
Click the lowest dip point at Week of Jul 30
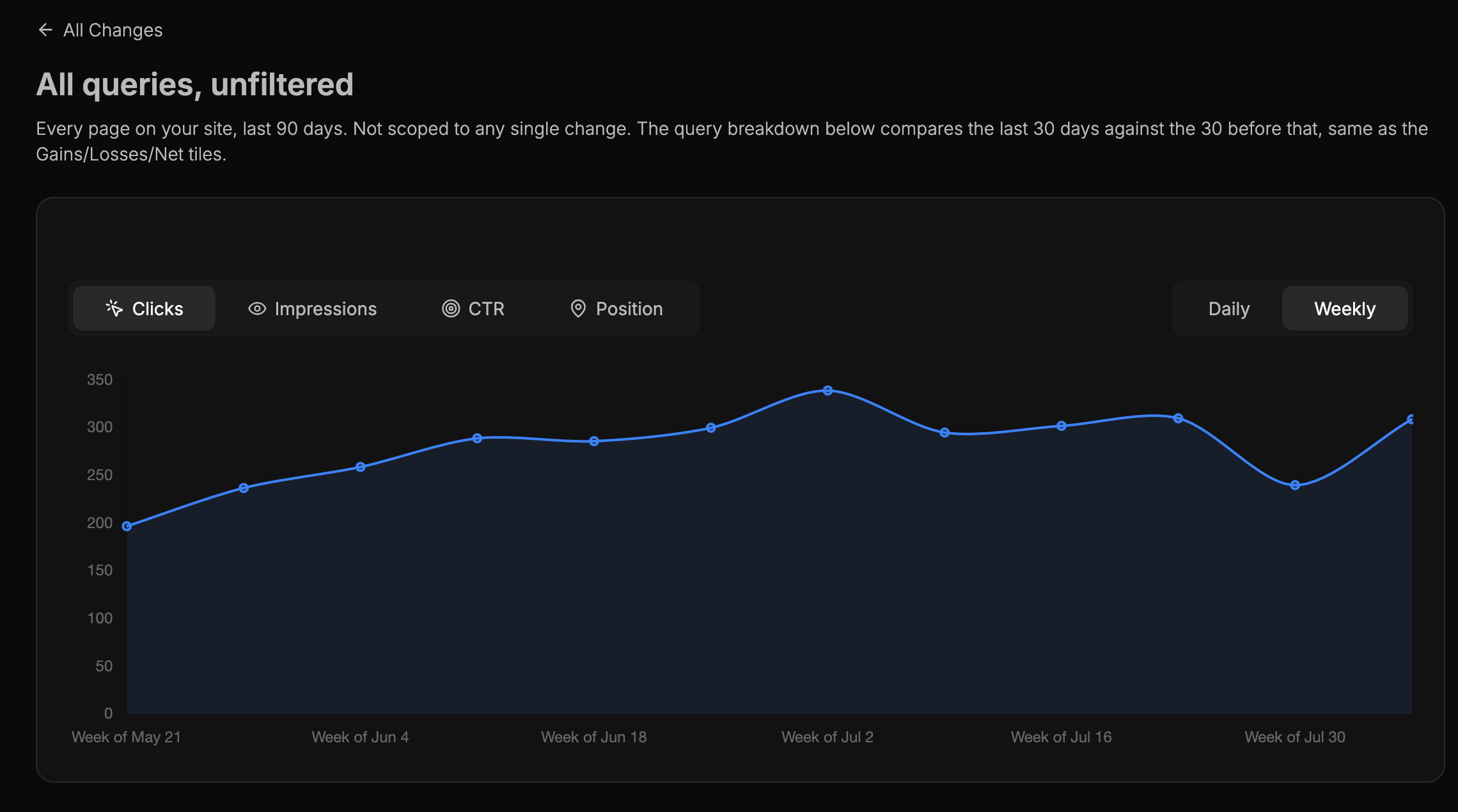(x=1295, y=485)
